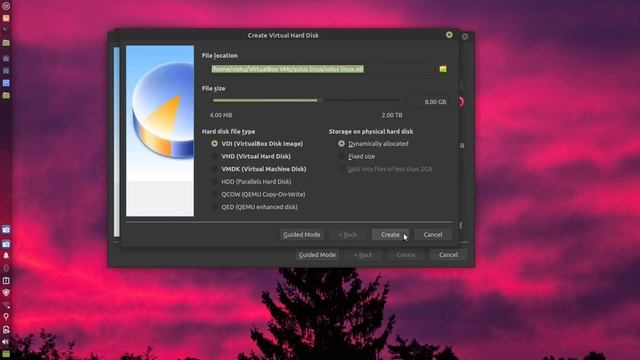640x360 pixels.
Task: Click the file size slider track
Action: click(x=306, y=100)
